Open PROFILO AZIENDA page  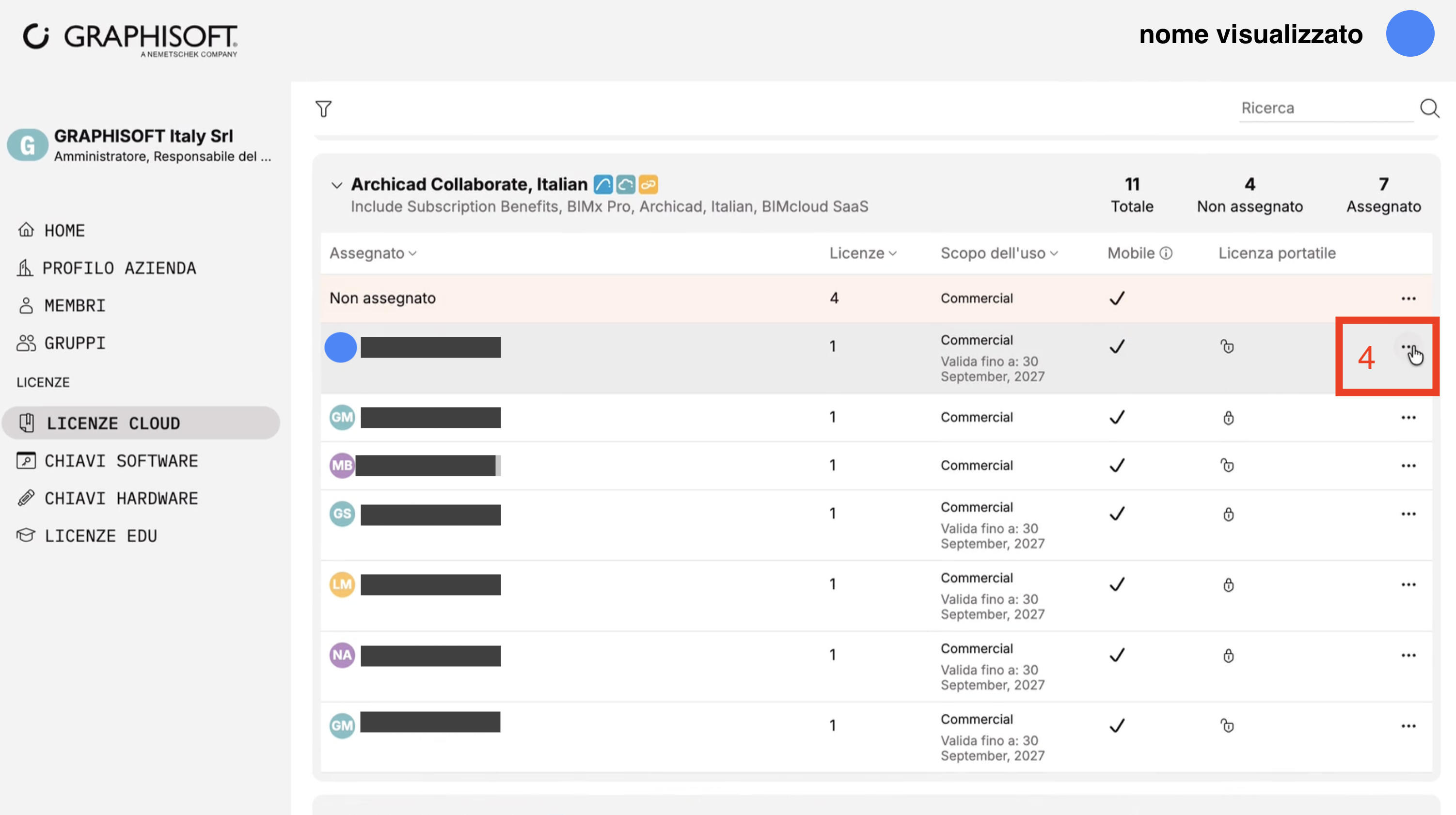107,268
